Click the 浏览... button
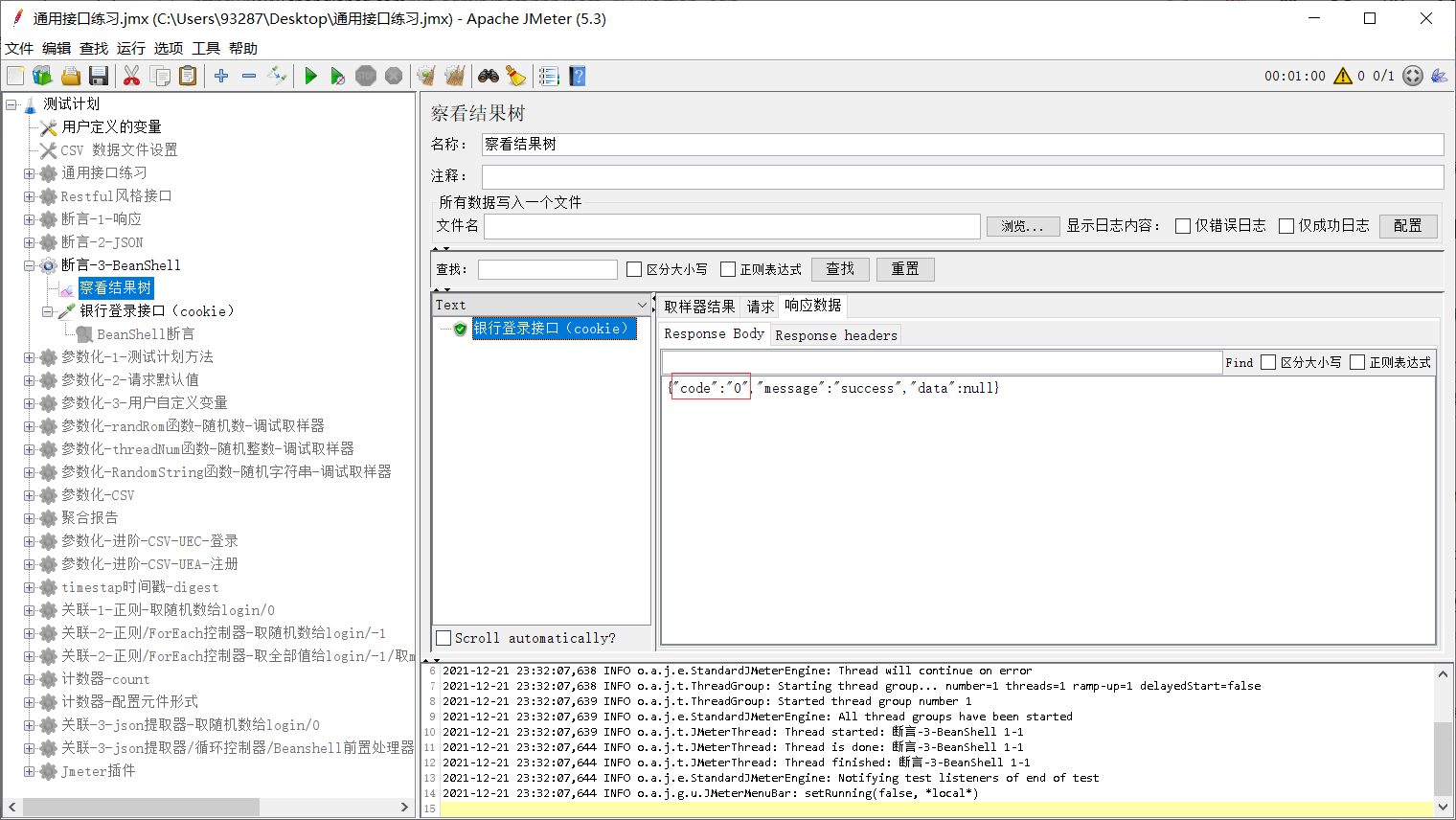This screenshot has height=820, width=1456. [x=1022, y=226]
